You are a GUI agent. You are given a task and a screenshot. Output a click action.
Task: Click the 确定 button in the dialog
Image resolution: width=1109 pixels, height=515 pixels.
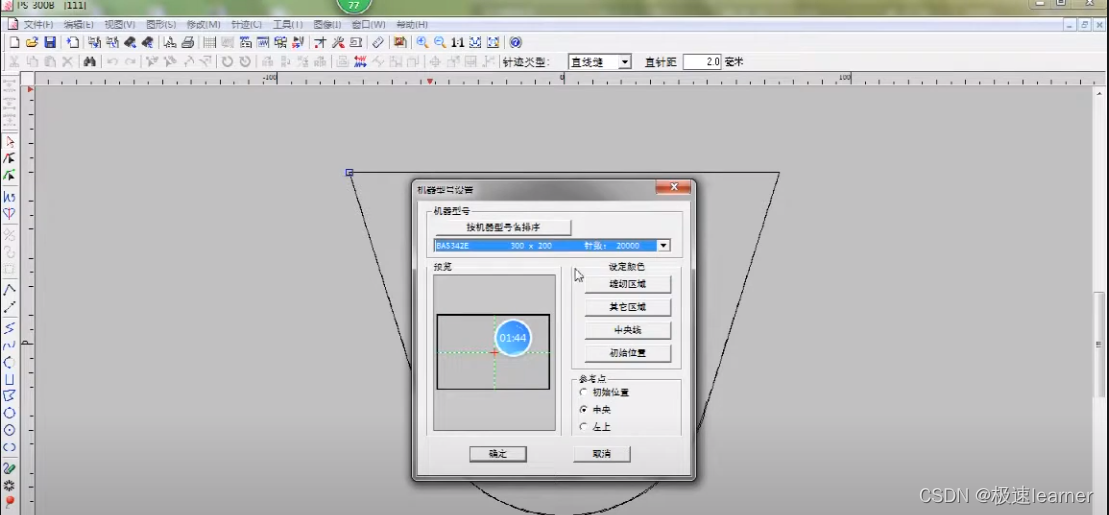[x=498, y=454]
